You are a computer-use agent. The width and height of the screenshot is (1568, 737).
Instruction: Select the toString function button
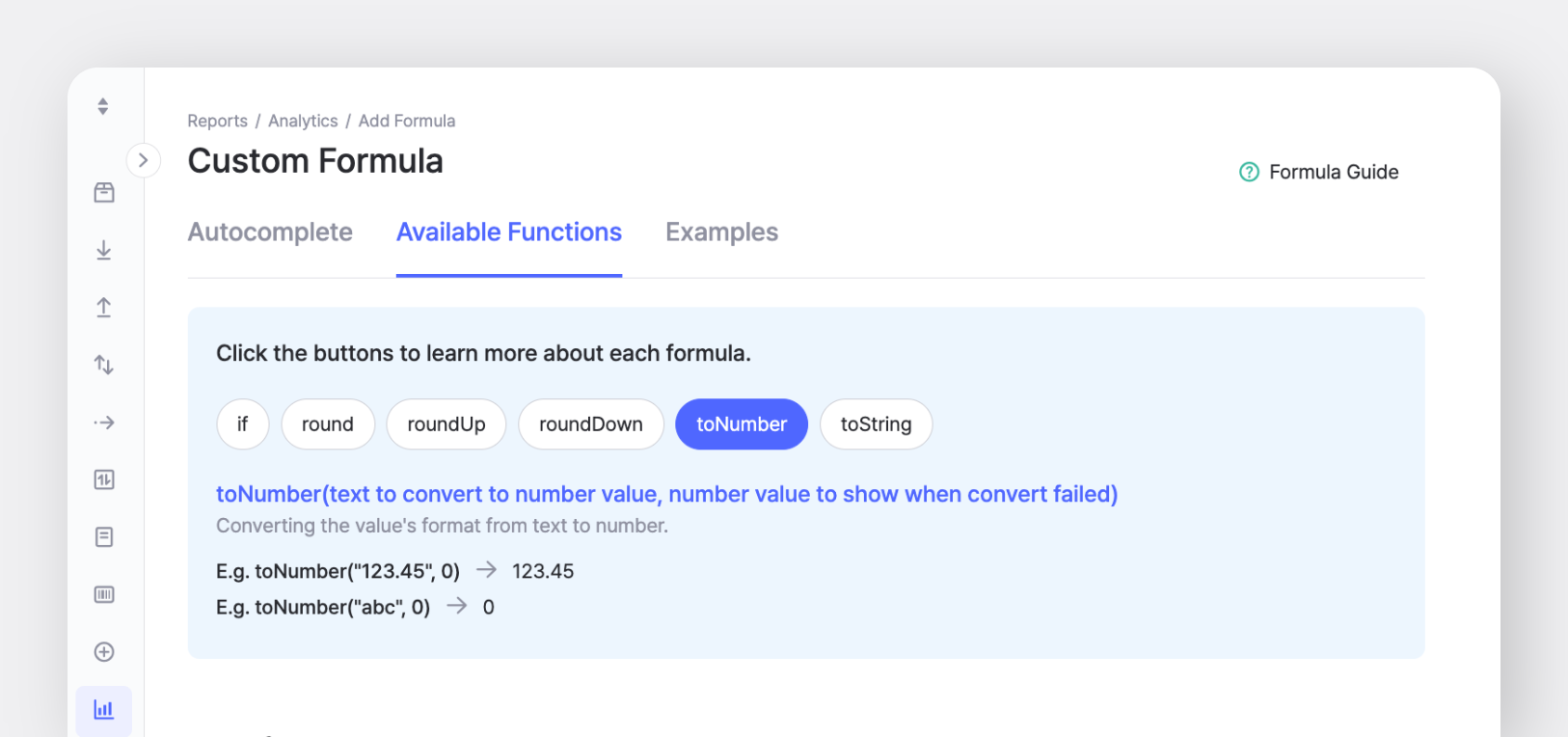[x=876, y=424]
